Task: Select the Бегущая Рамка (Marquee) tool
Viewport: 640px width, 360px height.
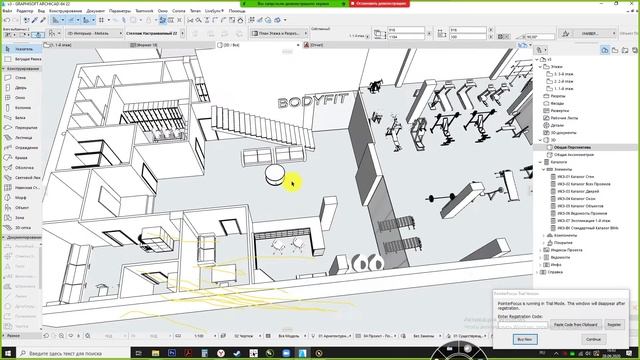Action: point(22,59)
